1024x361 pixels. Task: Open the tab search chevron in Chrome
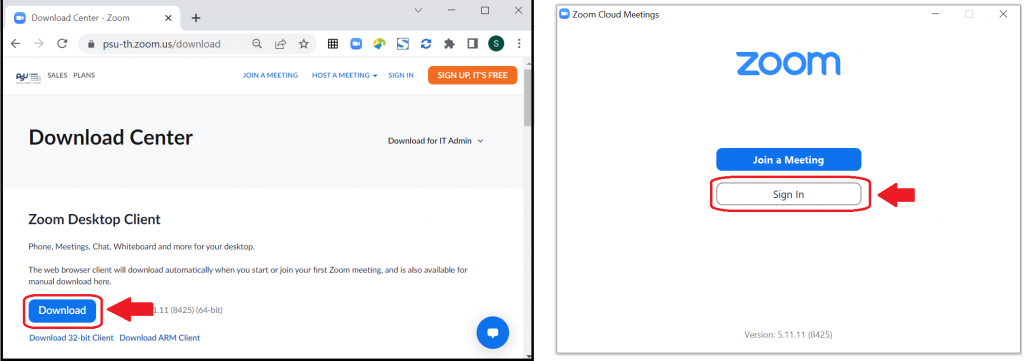point(419,10)
